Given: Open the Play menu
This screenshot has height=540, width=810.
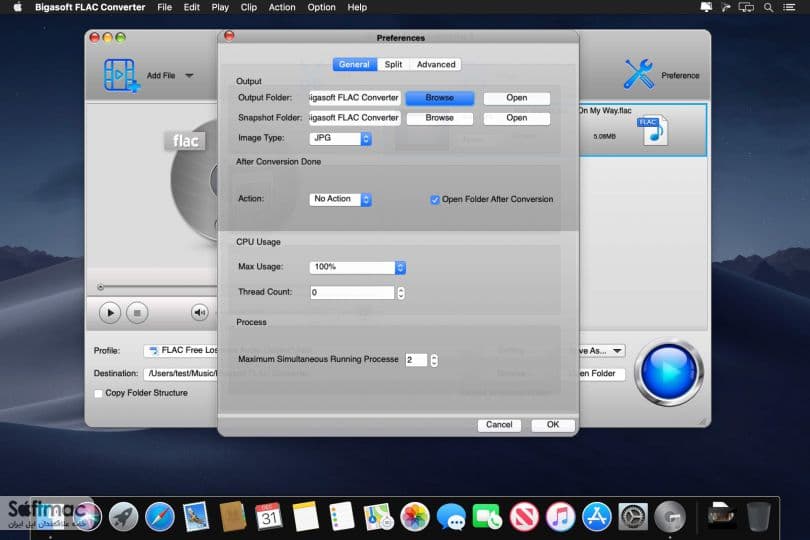Looking at the screenshot, I should 220,7.
